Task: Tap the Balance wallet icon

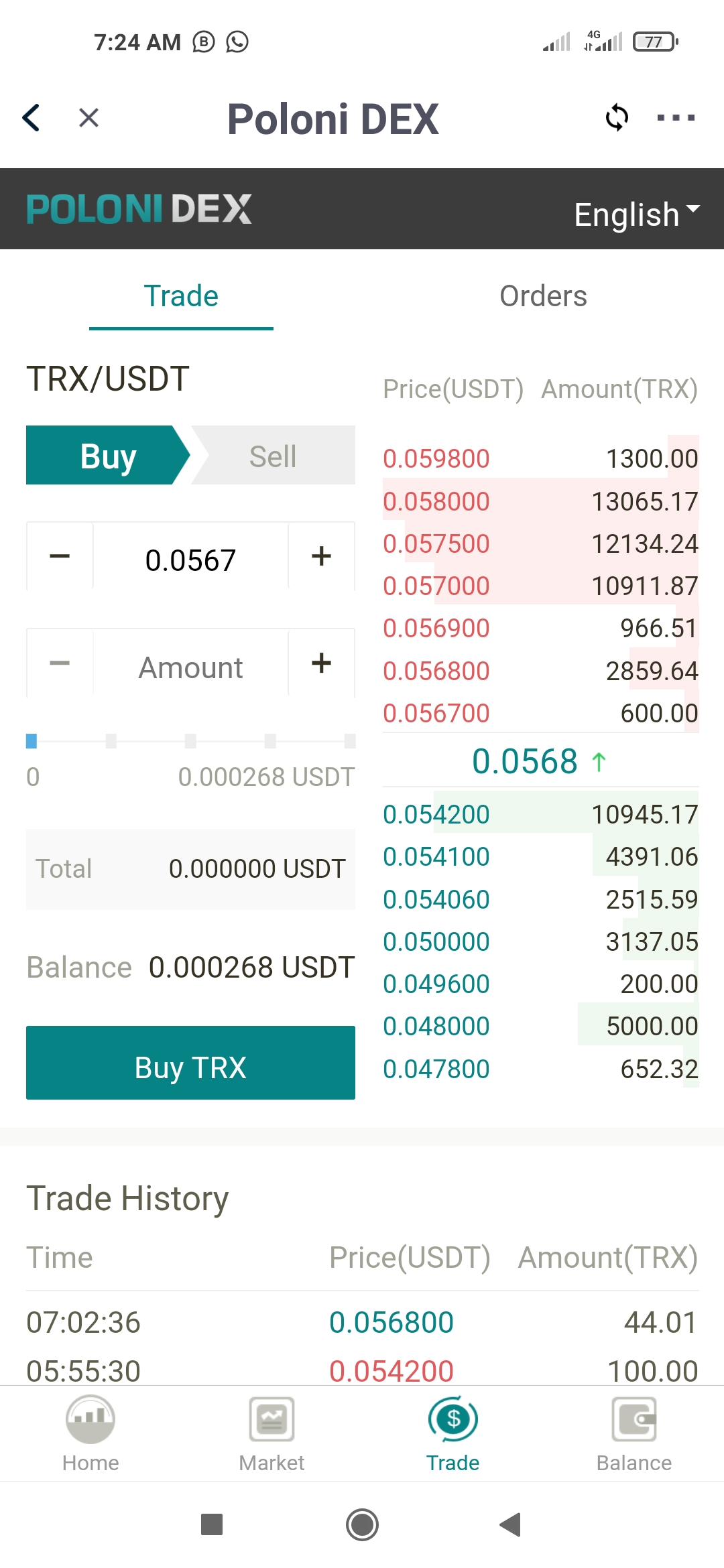Action: (634, 1419)
